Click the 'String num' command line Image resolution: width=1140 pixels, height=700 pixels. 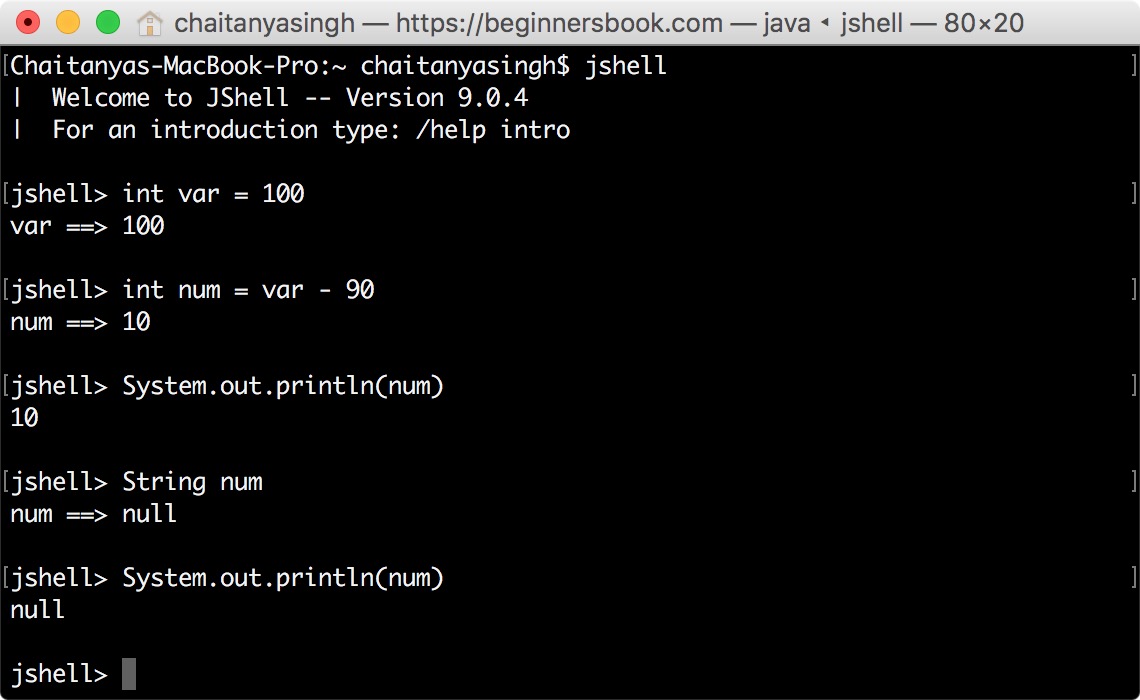[192, 482]
